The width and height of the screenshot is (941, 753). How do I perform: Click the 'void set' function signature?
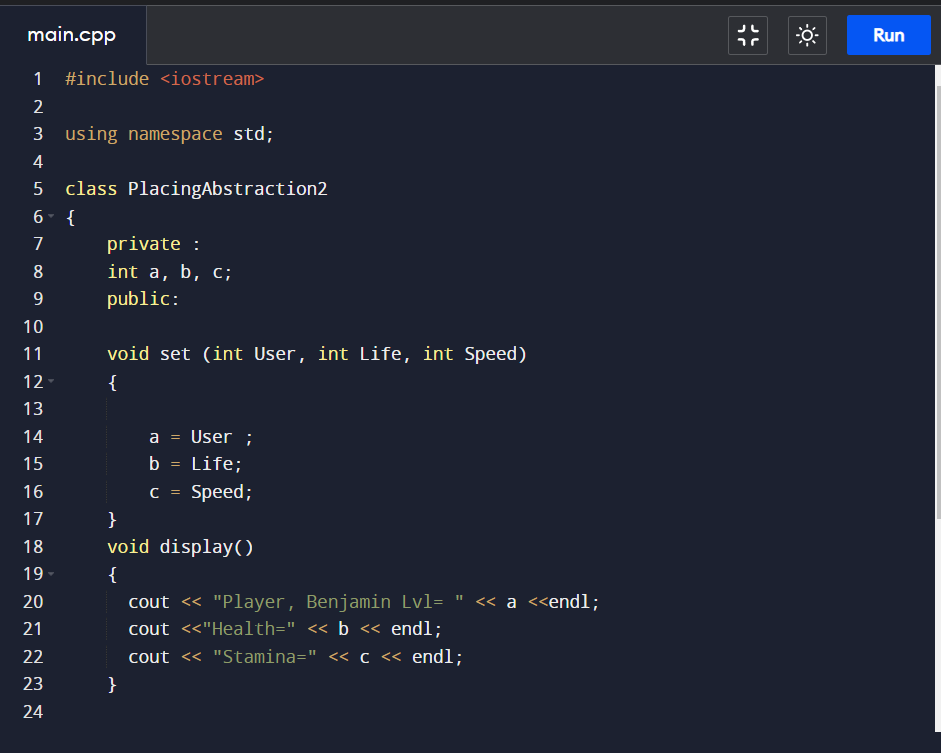coord(317,354)
